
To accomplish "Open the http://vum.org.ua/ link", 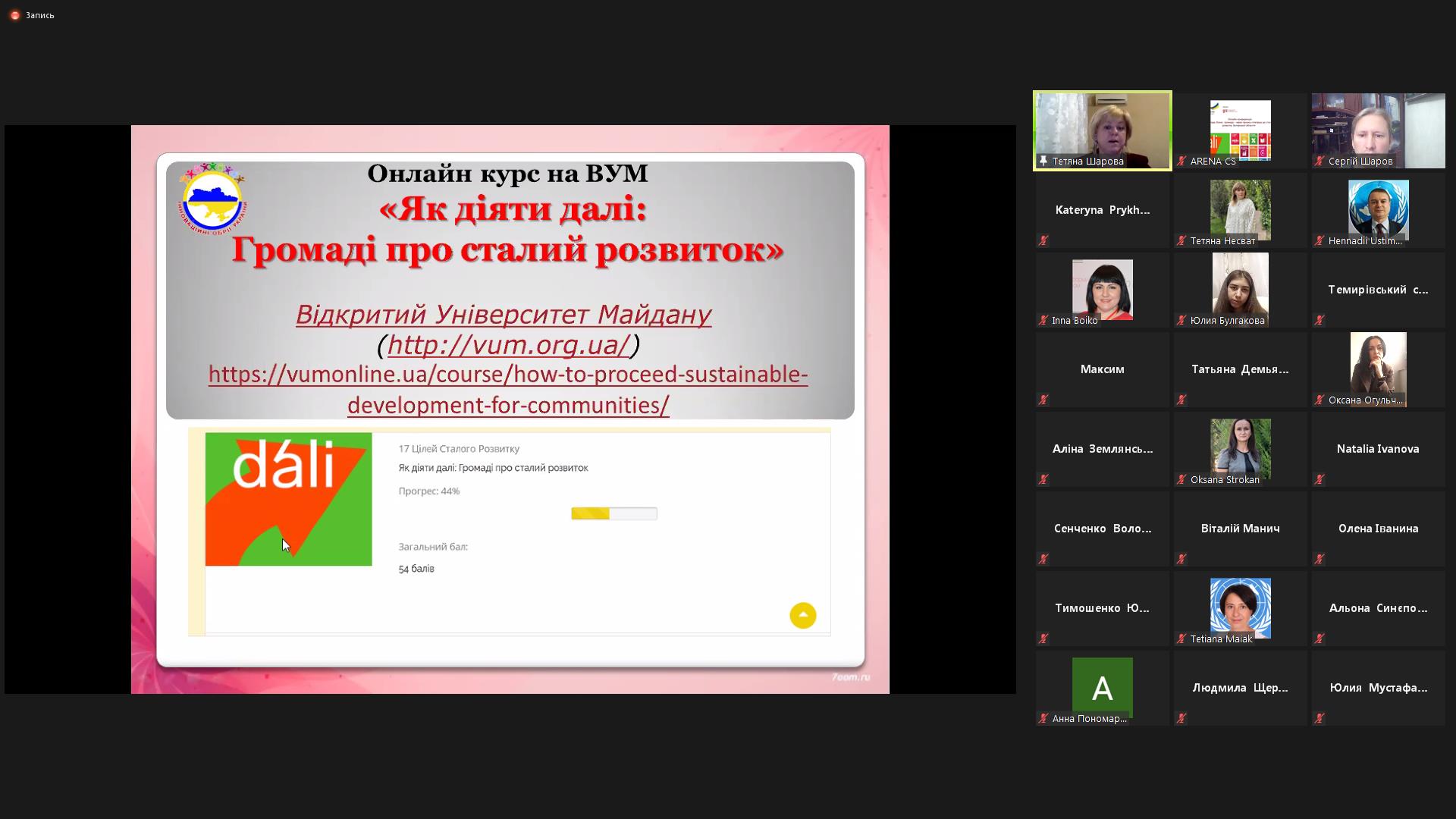I will (508, 345).
